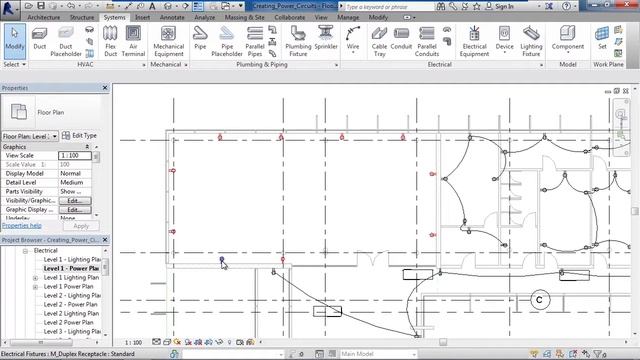Add a Lighting Fixture
The width and height of the screenshot is (640, 360).
tap(531, 41)
